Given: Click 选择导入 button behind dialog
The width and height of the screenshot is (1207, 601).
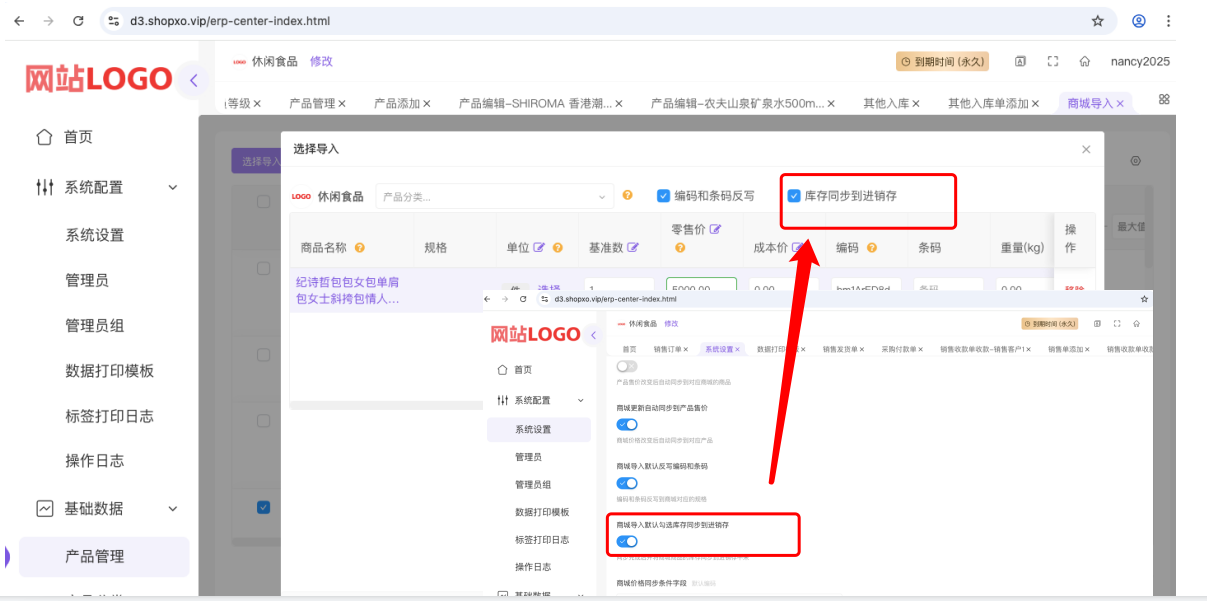Looking at the screenshot, I should coord(256,161).
